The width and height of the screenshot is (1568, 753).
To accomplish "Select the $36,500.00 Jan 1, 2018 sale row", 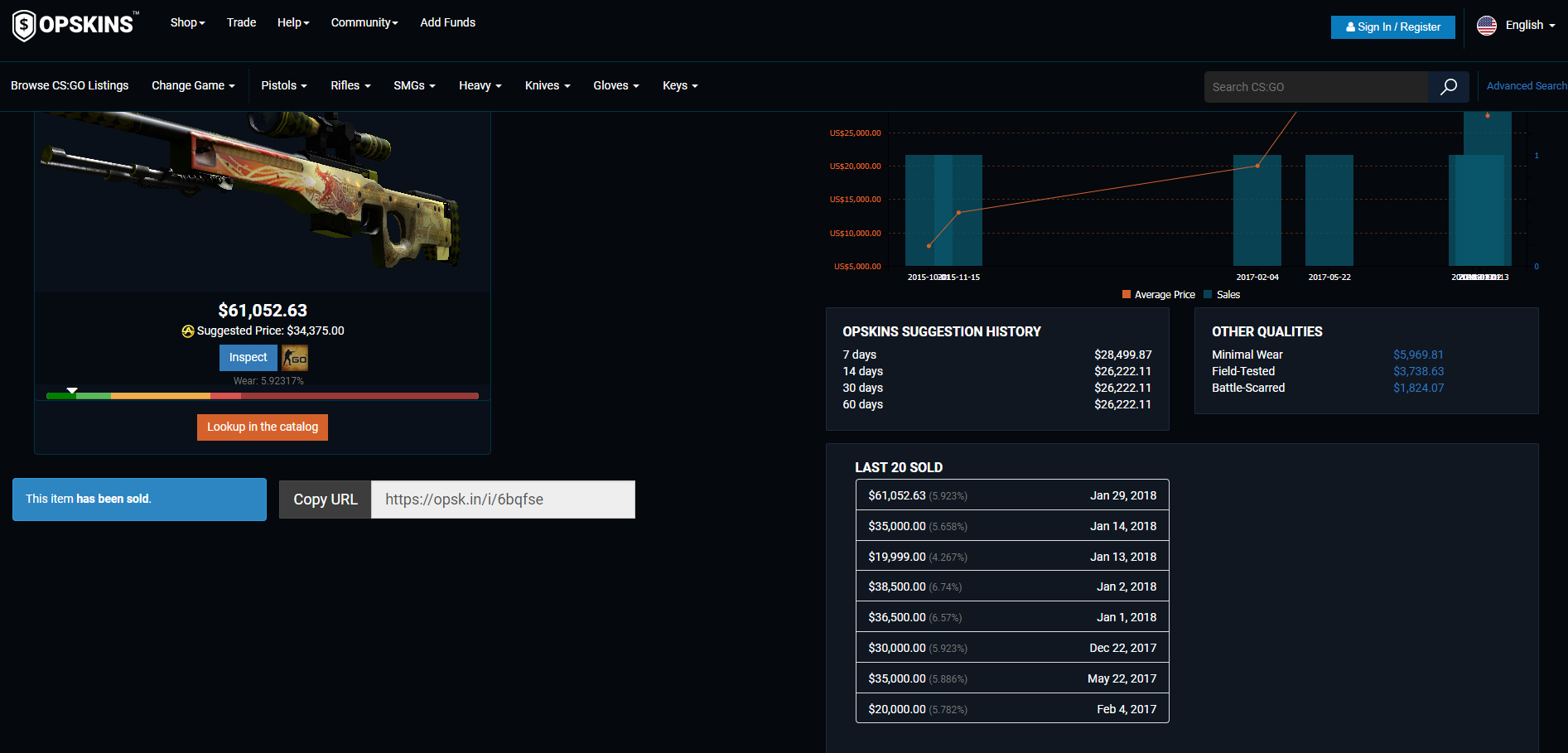I will tap(1012, 617).
